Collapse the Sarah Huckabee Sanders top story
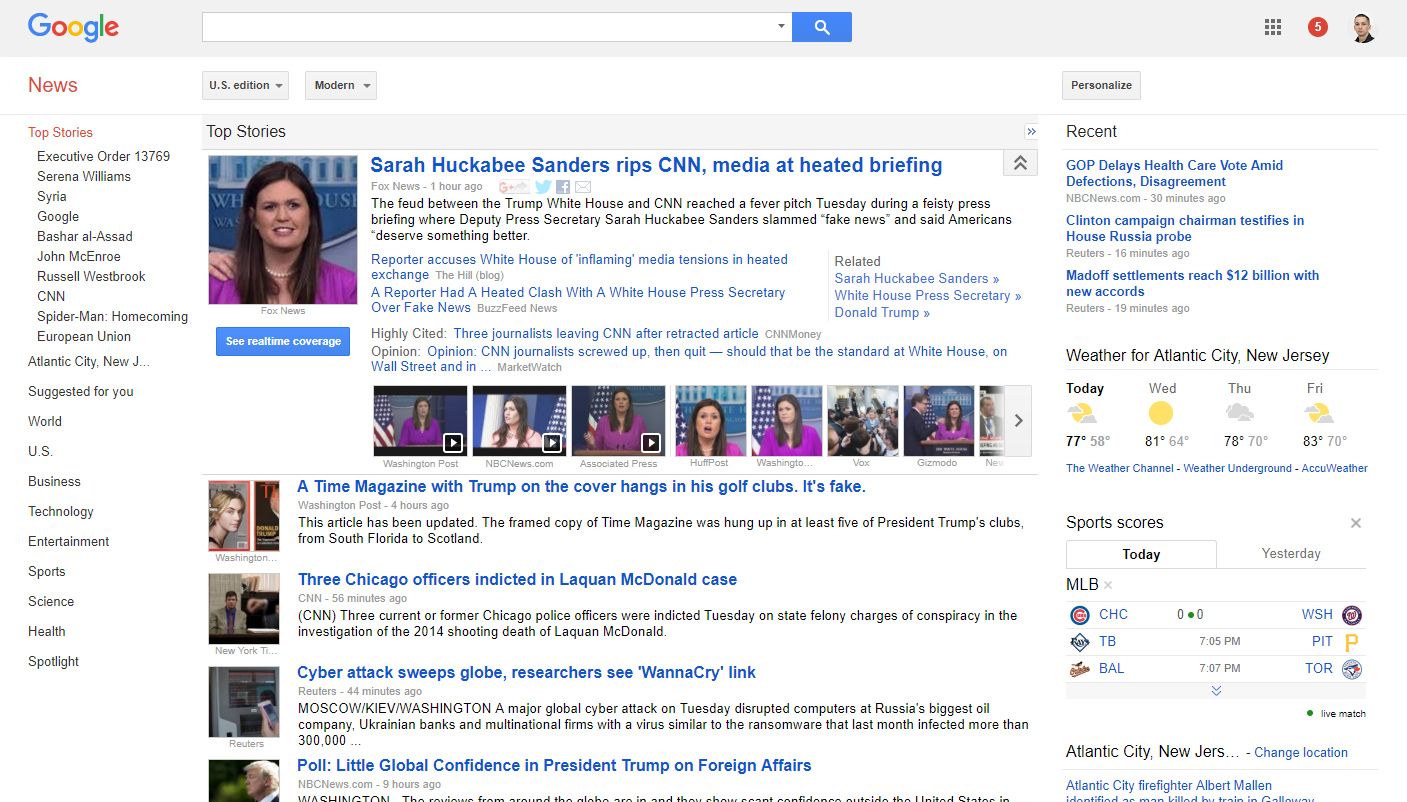The height and width of the screenshot is (802, 1407). click(x=1020, y=163)
